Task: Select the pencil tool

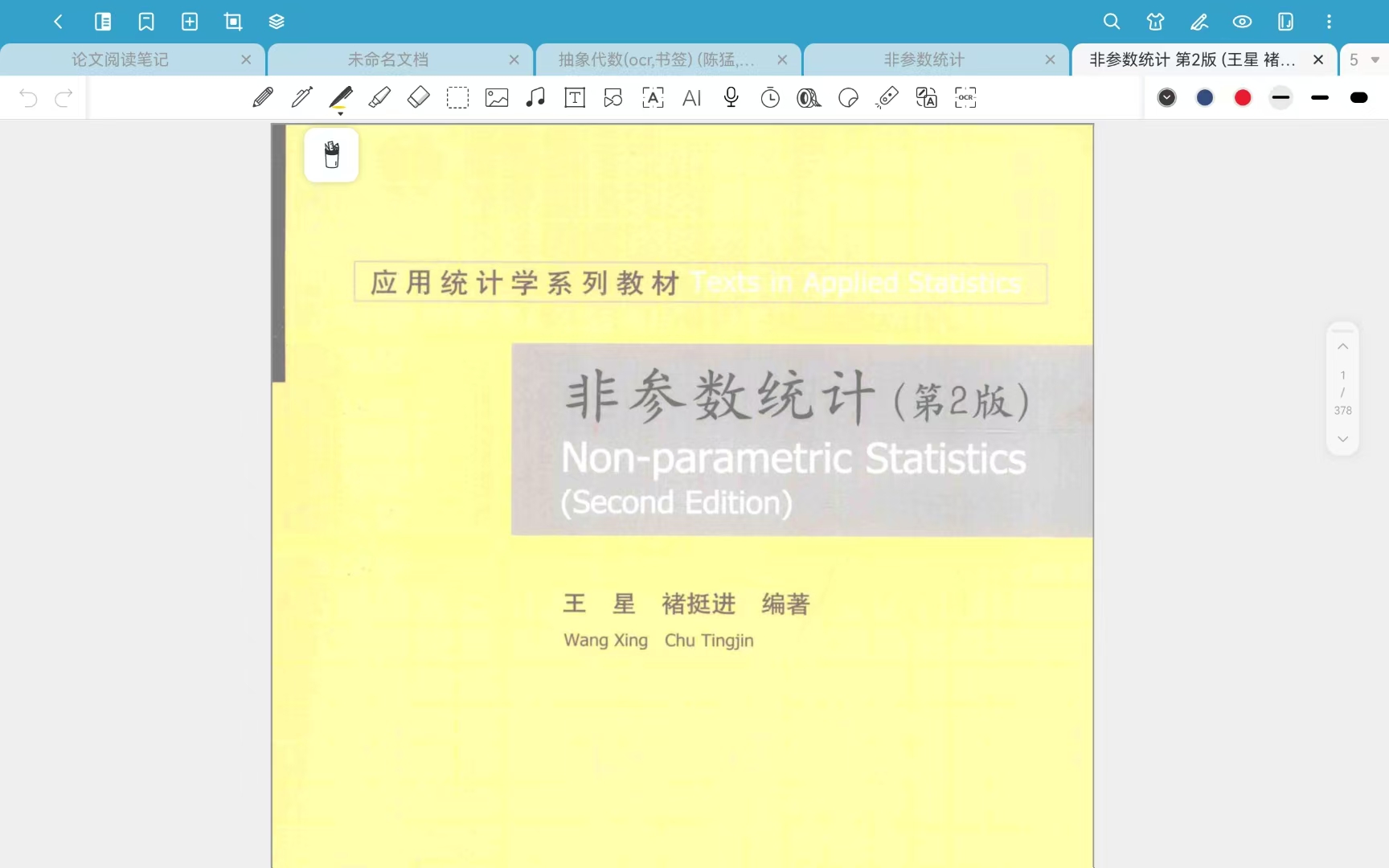Action: (263, 98)
